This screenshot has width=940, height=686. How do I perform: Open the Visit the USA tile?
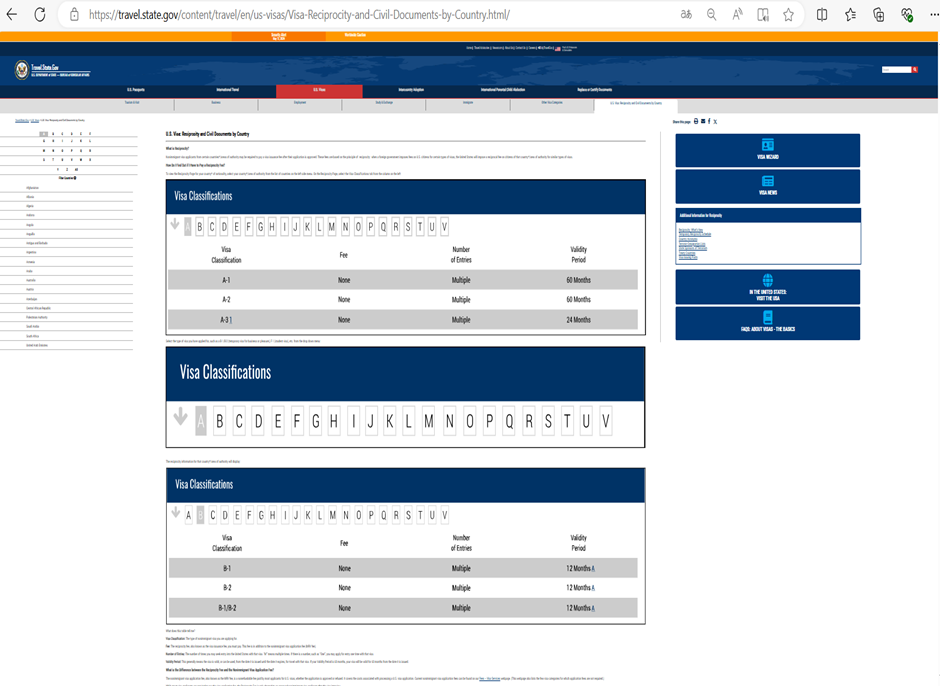(767, 287)
